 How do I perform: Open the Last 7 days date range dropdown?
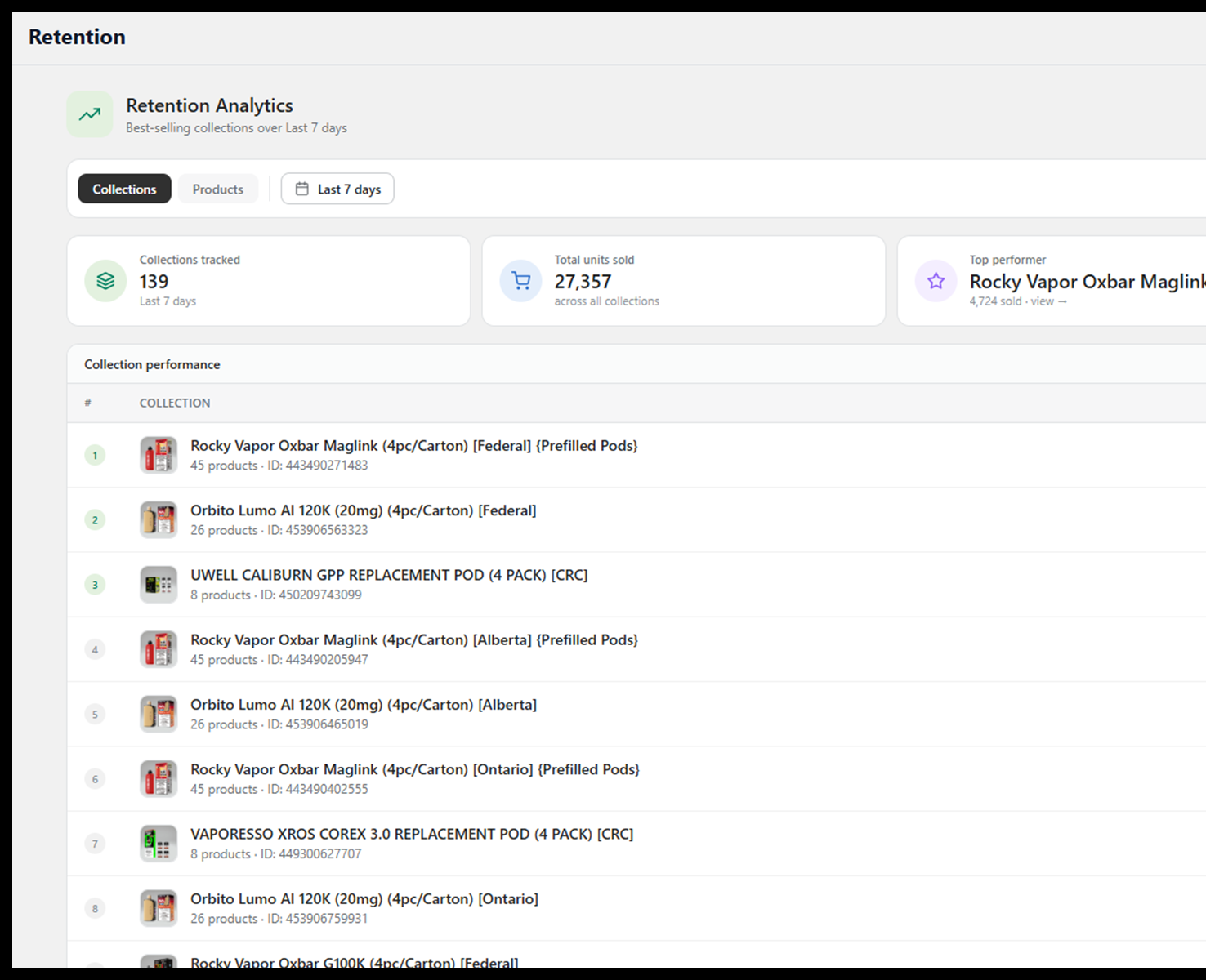[337, 189]
